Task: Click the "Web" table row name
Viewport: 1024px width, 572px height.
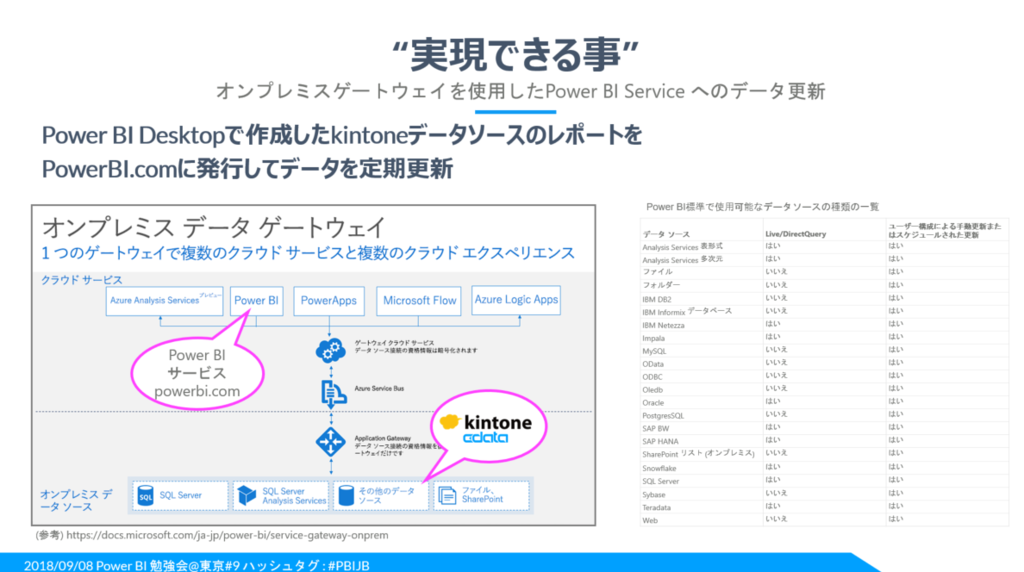Action: (x=650, y=520)
